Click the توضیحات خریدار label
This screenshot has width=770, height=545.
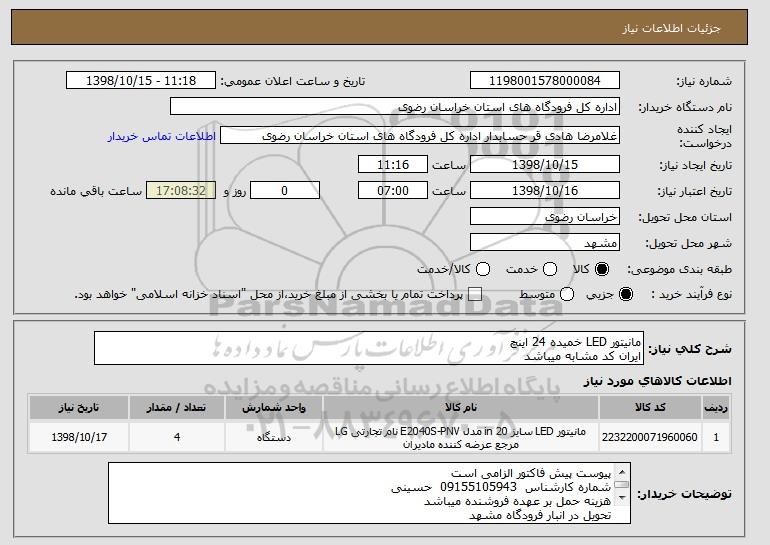pos(684,494)
